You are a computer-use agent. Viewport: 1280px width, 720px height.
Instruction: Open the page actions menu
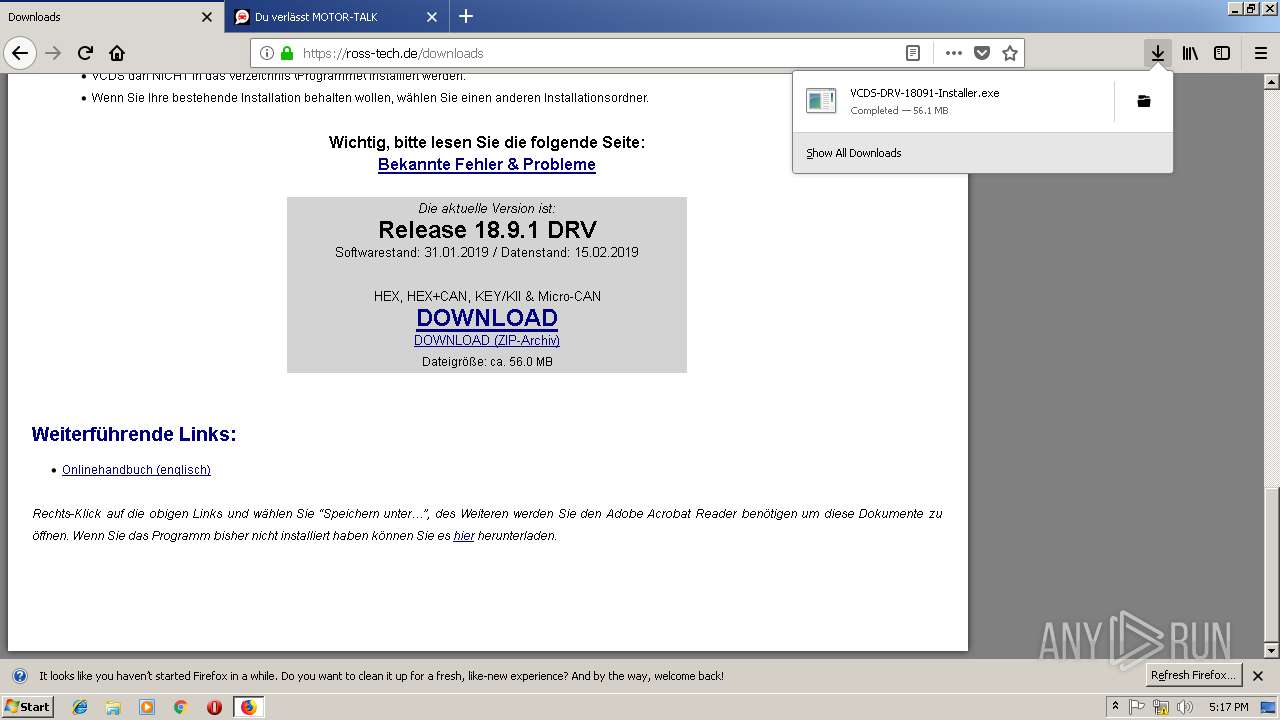(954, 53)
